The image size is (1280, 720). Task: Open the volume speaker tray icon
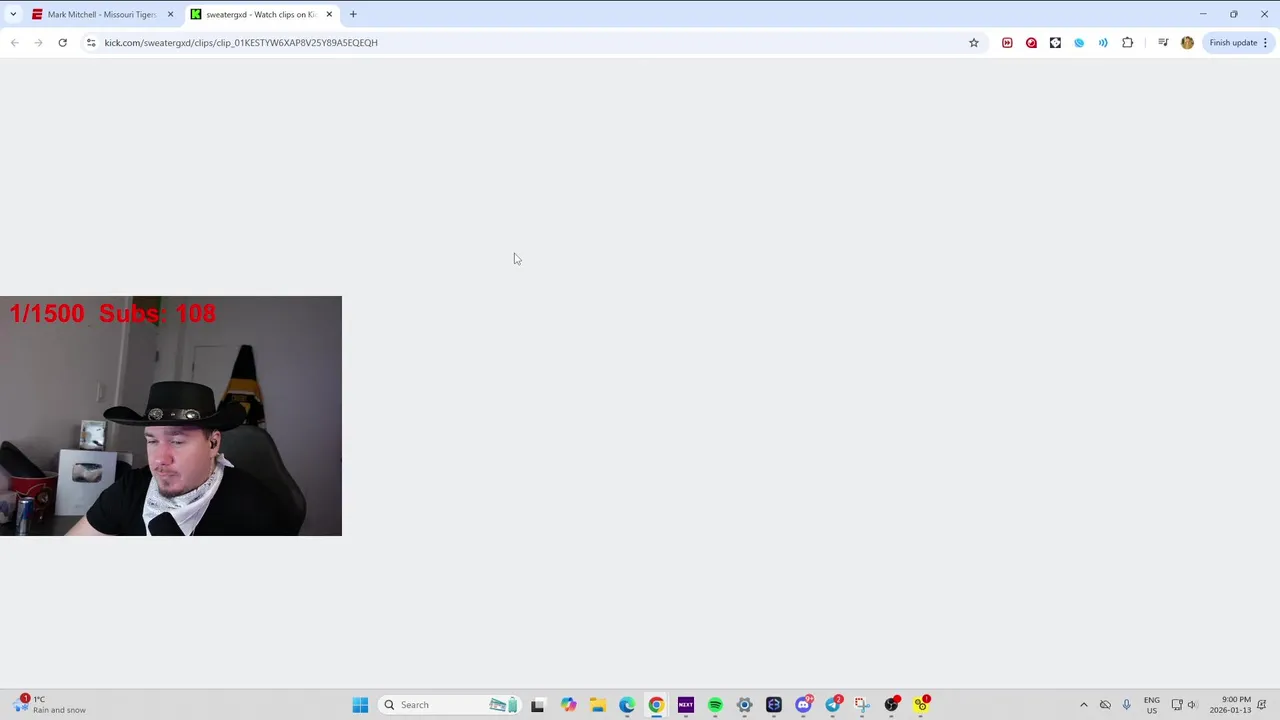[x=1192, y=705]
